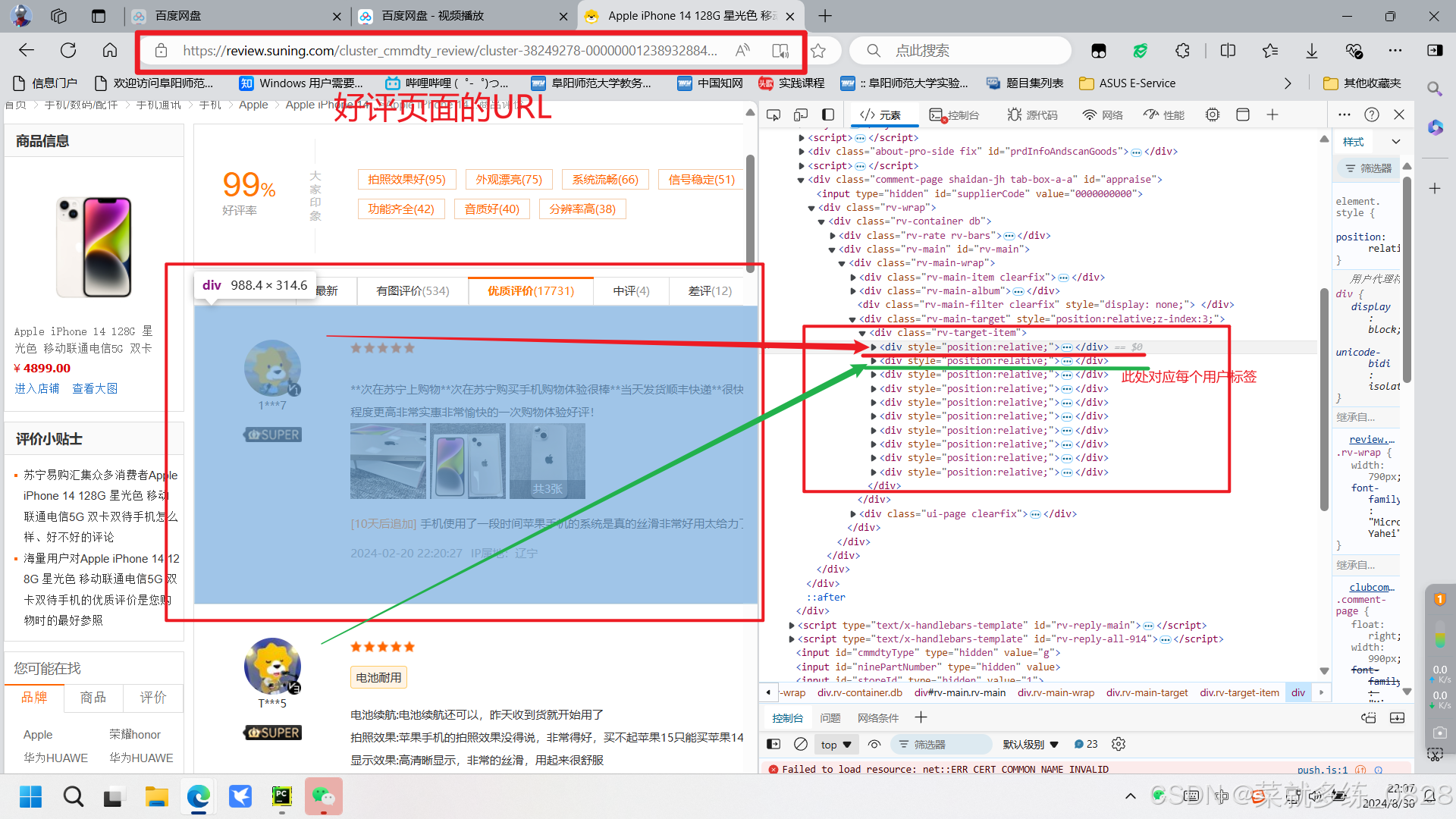The height and width of the screenshot is (819, 1456).
Task: Click the address bar URL field
Action: pos(450,51)
